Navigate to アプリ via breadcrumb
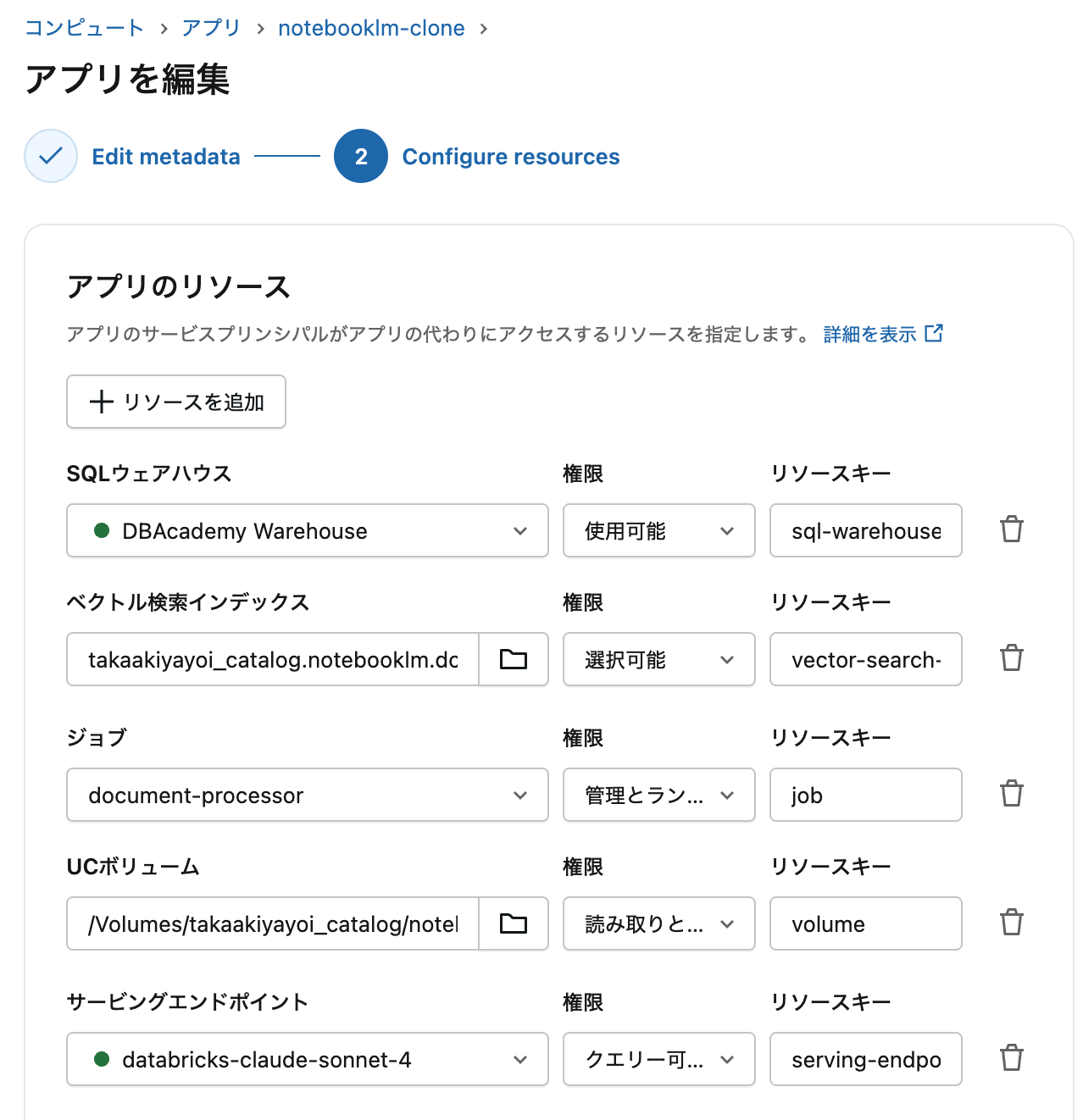Image resolution: width=1083 pixels, height=1120 pixels. click(x=209, y=27)
